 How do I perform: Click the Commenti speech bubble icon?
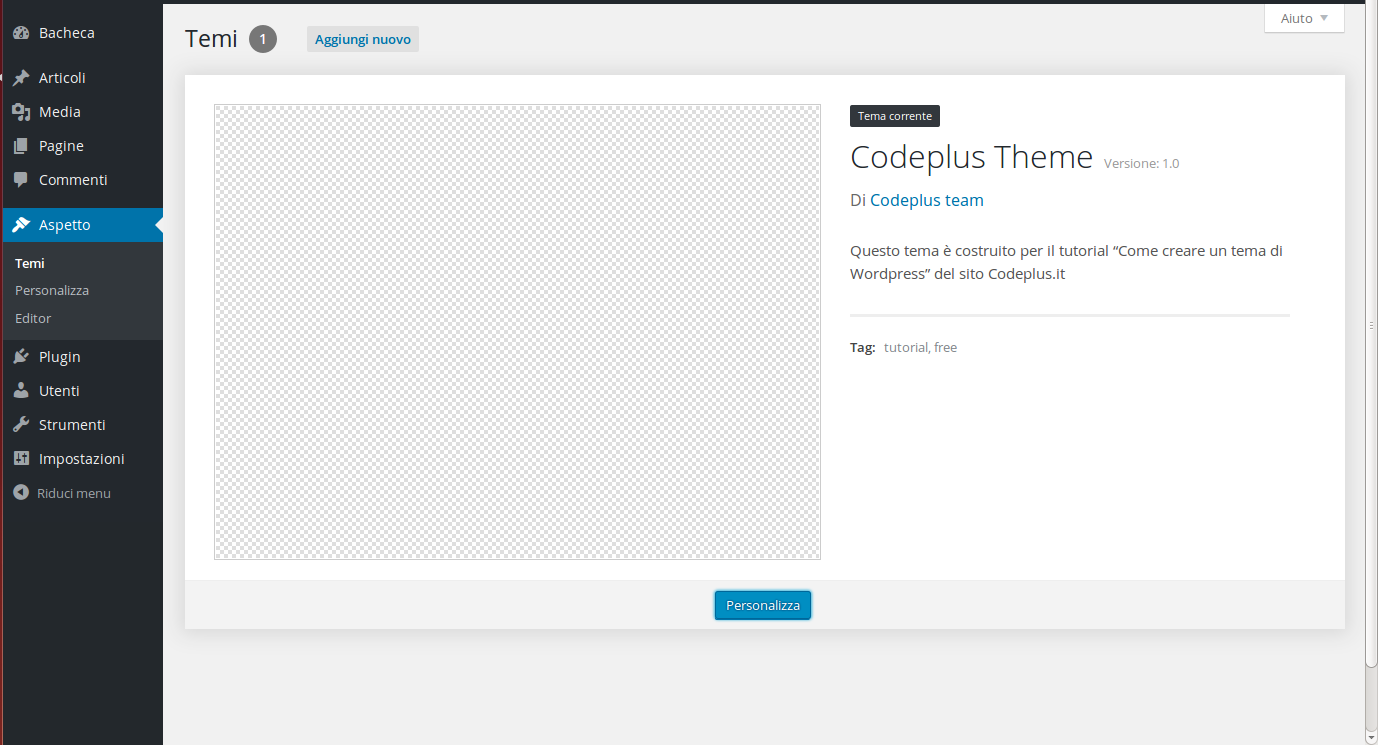pos(21,180)
